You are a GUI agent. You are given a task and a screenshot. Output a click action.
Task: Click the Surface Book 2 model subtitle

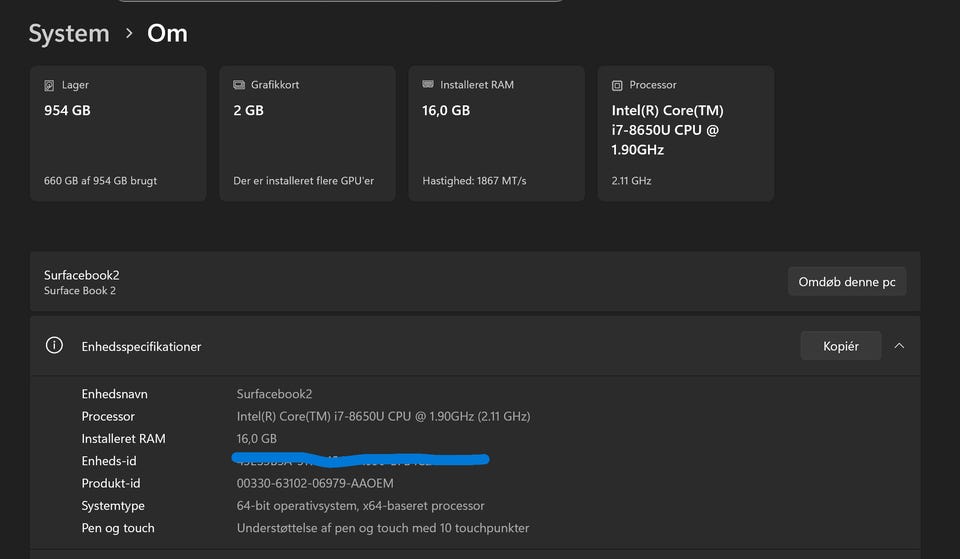pyautogui.click(x=80, y=291)
